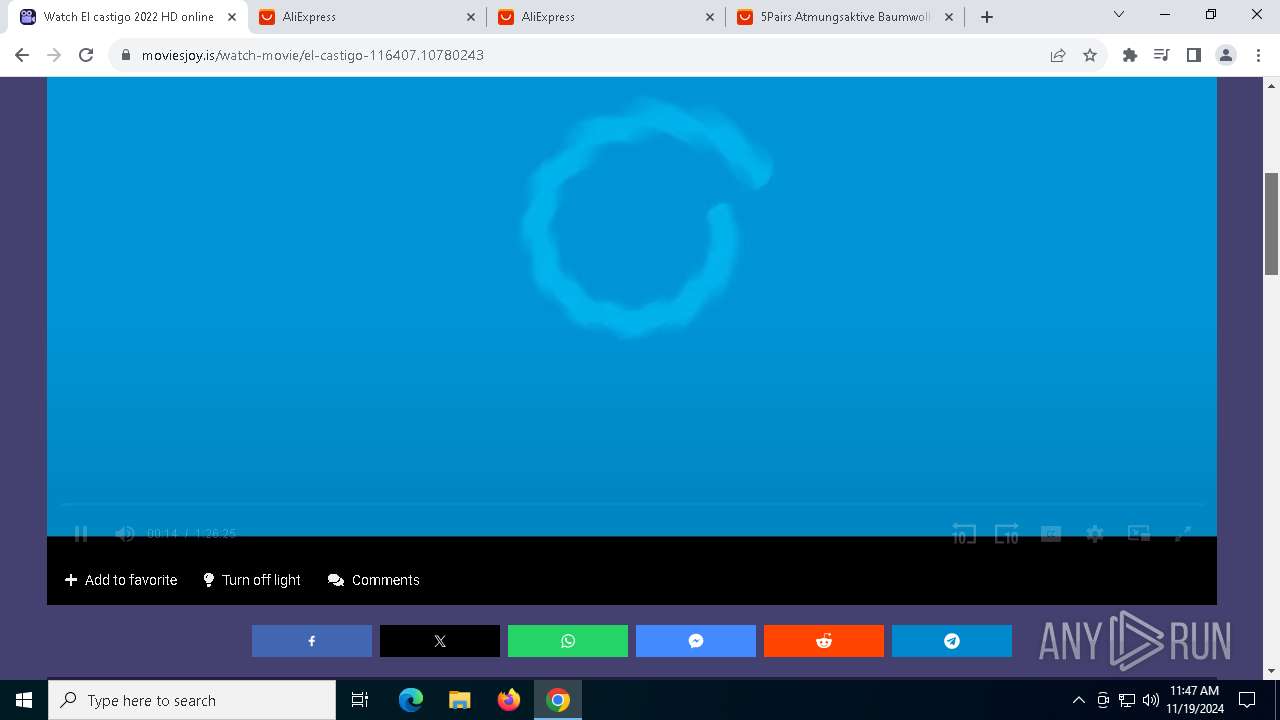Viewport: 1280px width, 720px height.
Task: Share the movie on Reddit
Action: (824, 641)
